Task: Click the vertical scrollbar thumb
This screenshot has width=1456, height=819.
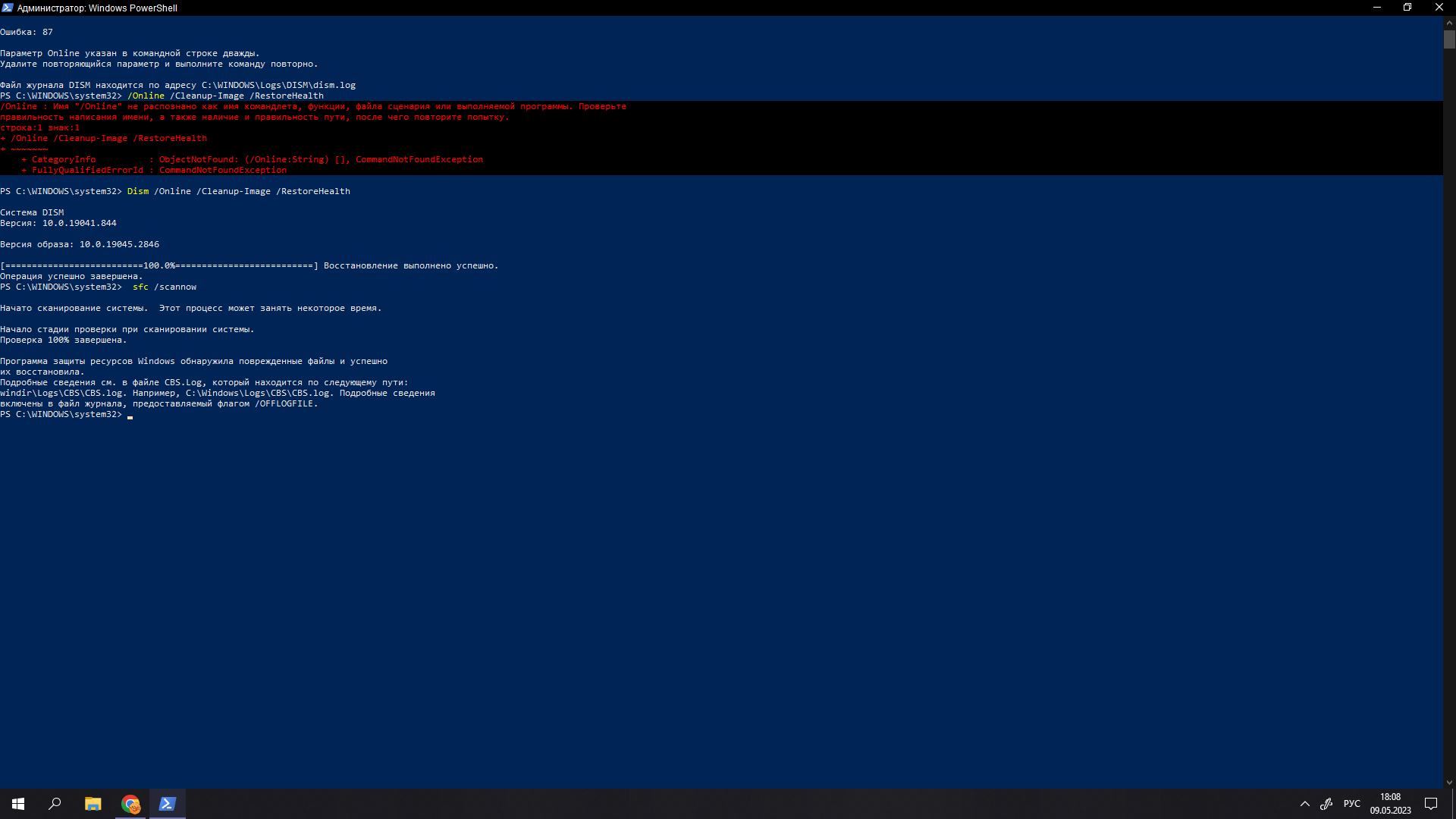Action: coord(1449,39)
